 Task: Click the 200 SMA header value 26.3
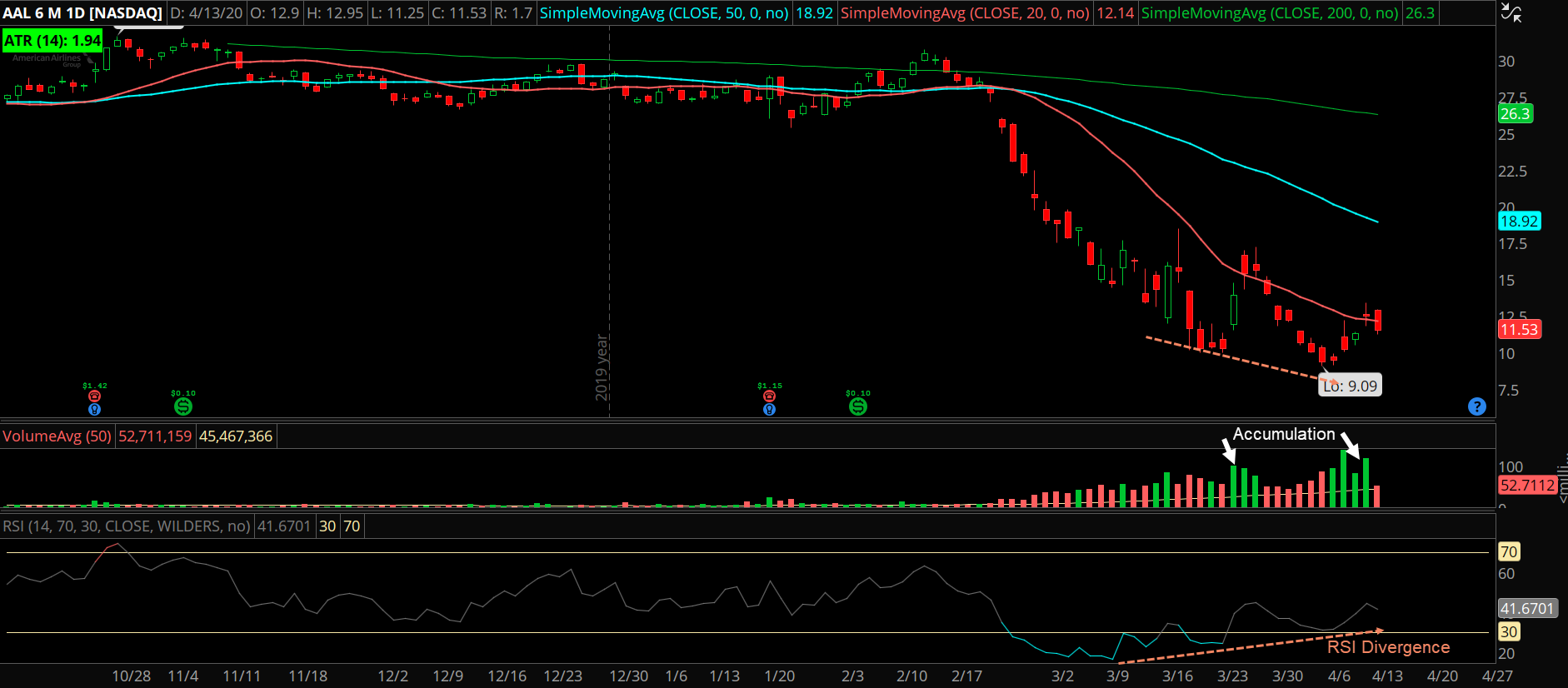[x=1420, y=13]
